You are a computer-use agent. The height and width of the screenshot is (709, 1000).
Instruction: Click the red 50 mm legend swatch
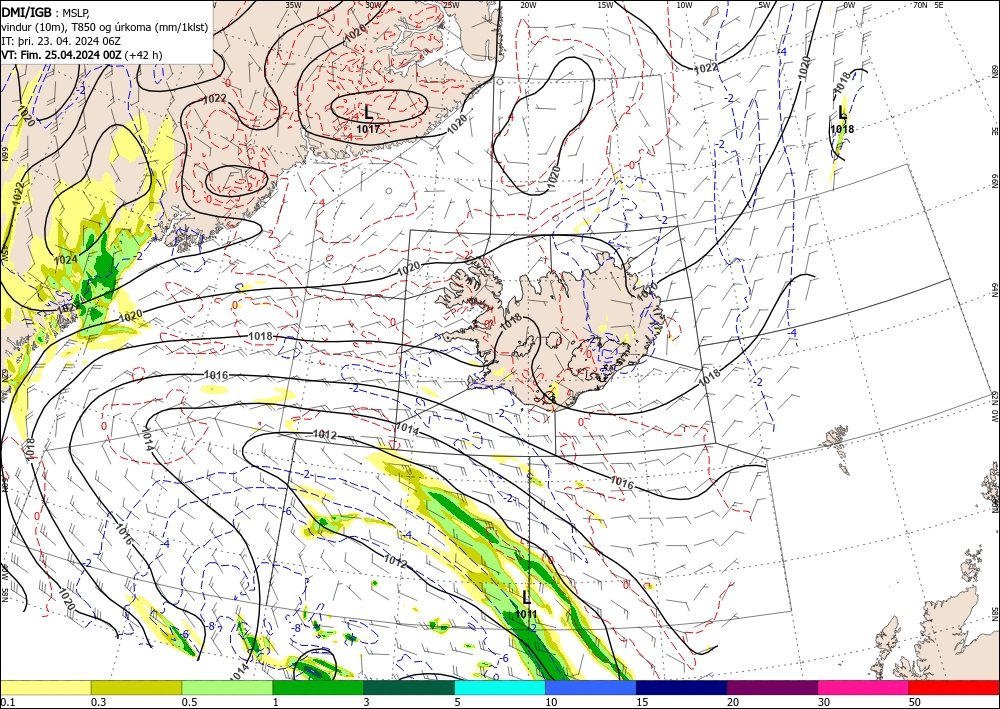pos(954,687)
